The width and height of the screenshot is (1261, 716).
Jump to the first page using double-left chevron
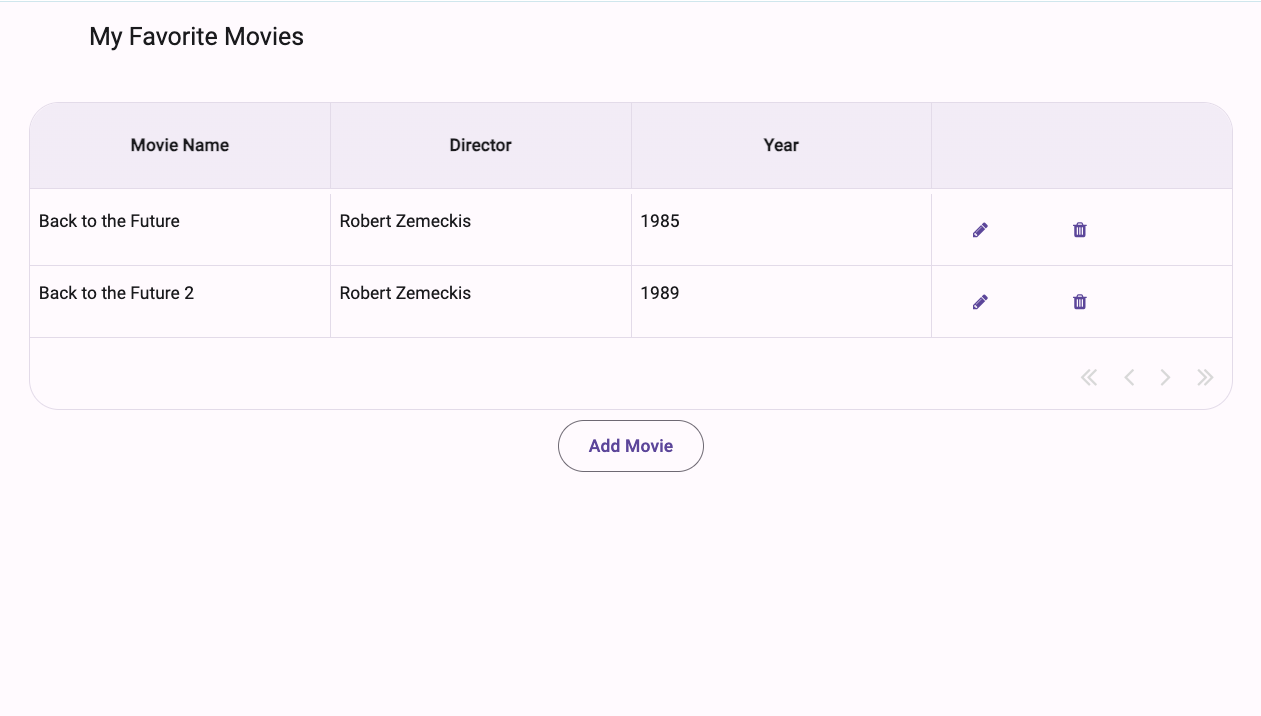pyautogui.click(x=1088, y=377)
